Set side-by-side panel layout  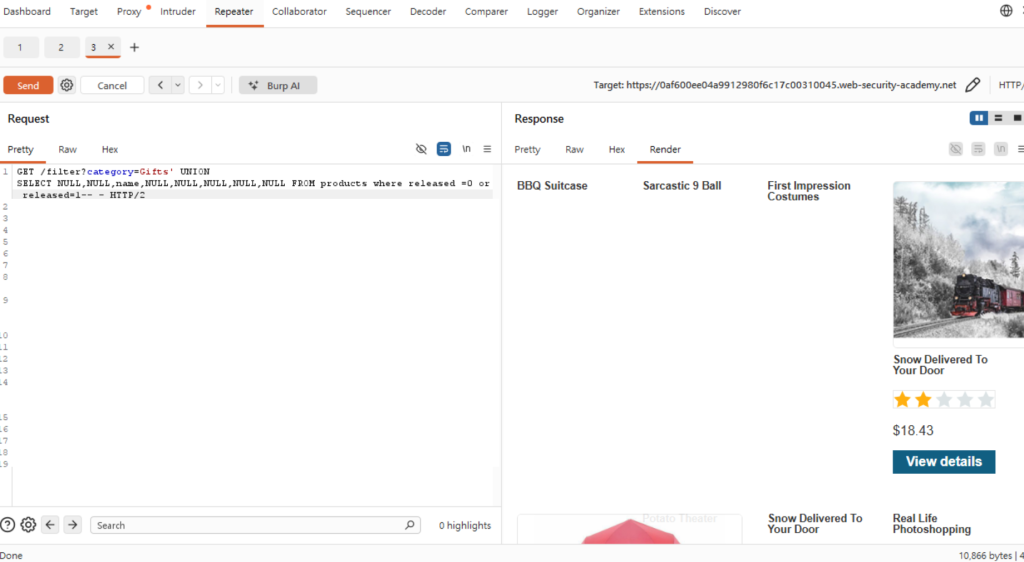978,118
